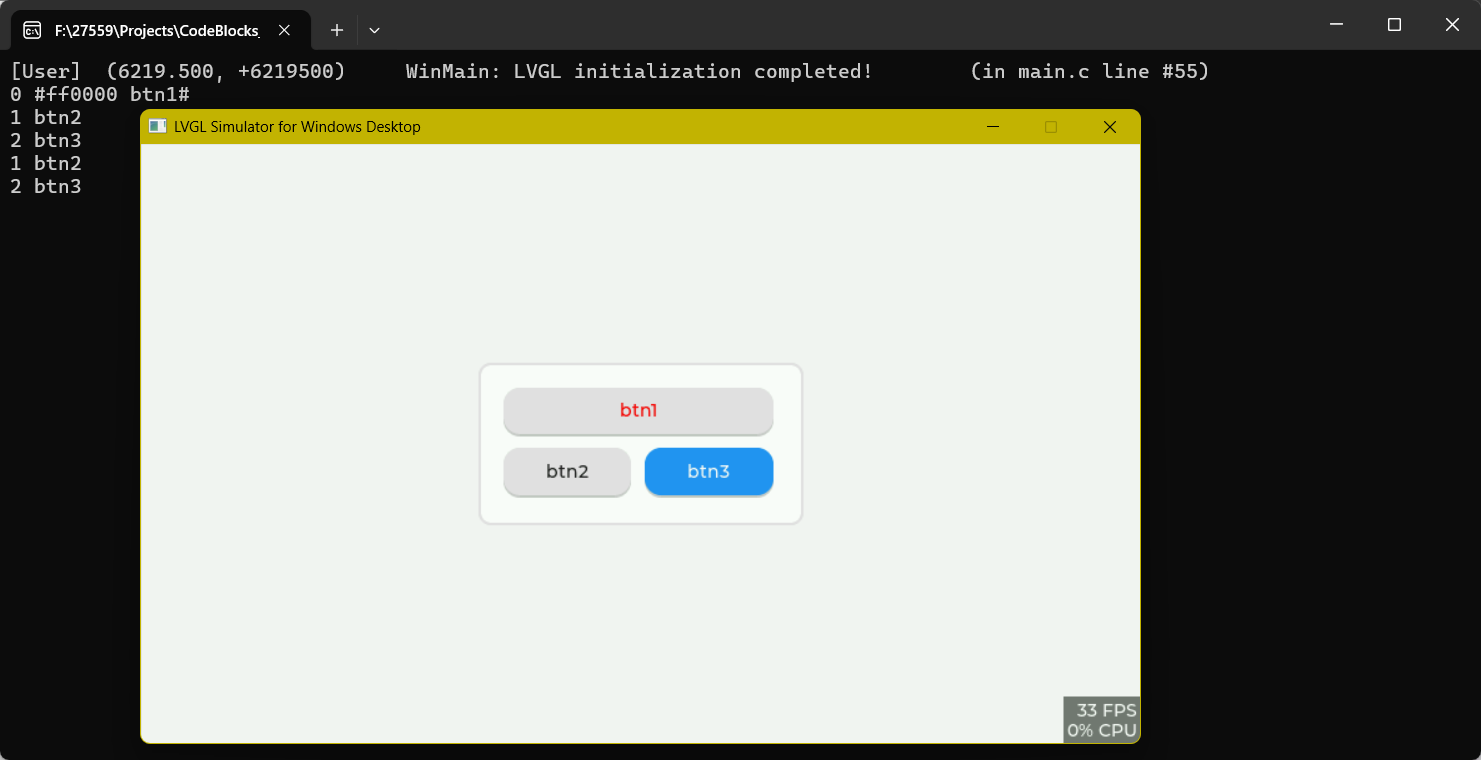Minimize the LVGL Simulator window
Image resolution: width=1481 pixels, height=760 pixels.
[993, 127]
